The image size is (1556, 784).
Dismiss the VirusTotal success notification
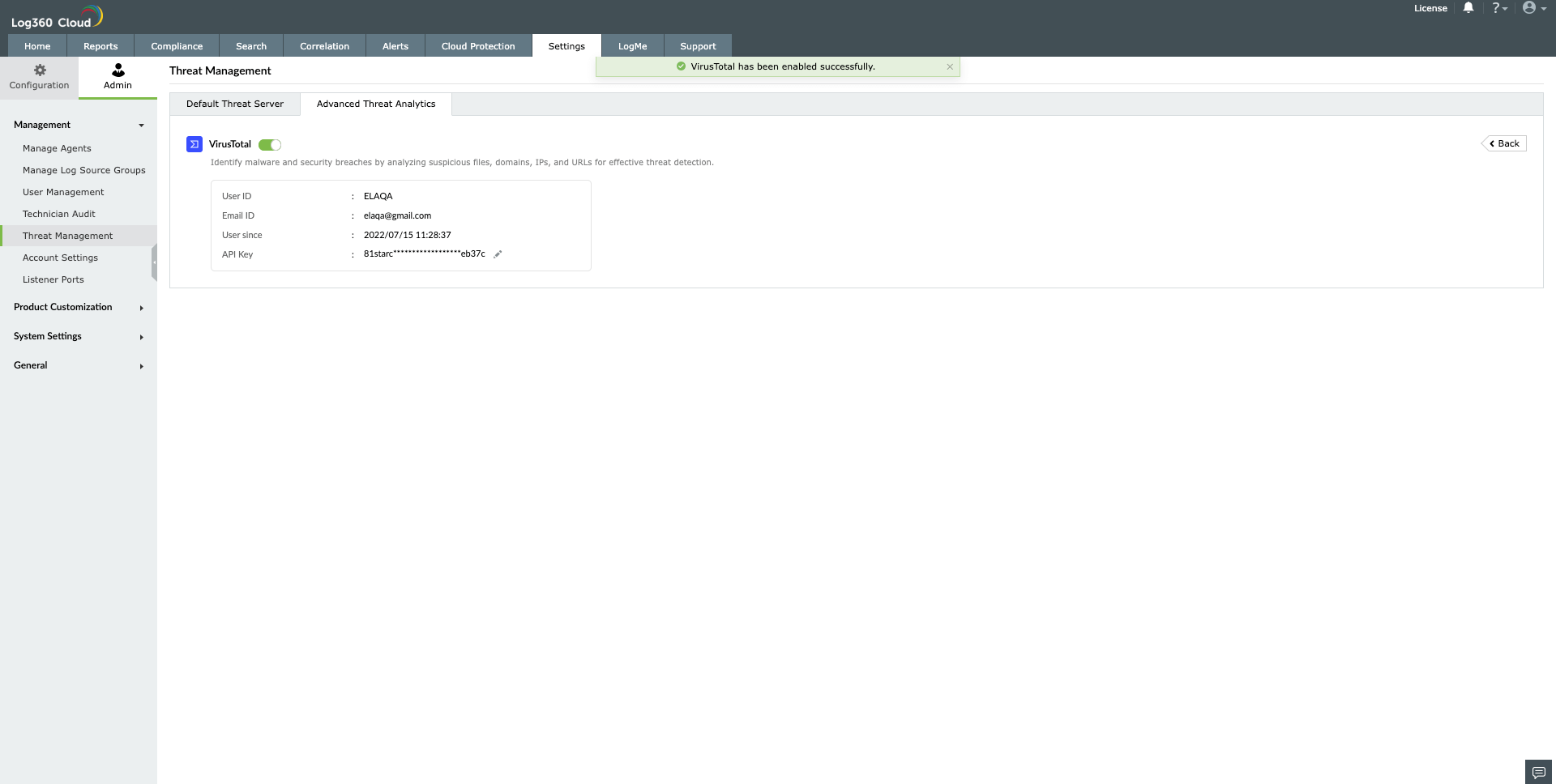pos(950,67)
